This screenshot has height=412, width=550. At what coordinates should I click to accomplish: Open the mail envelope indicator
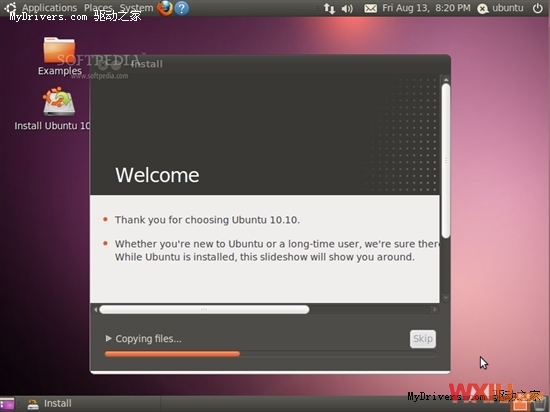pos(370,8)
